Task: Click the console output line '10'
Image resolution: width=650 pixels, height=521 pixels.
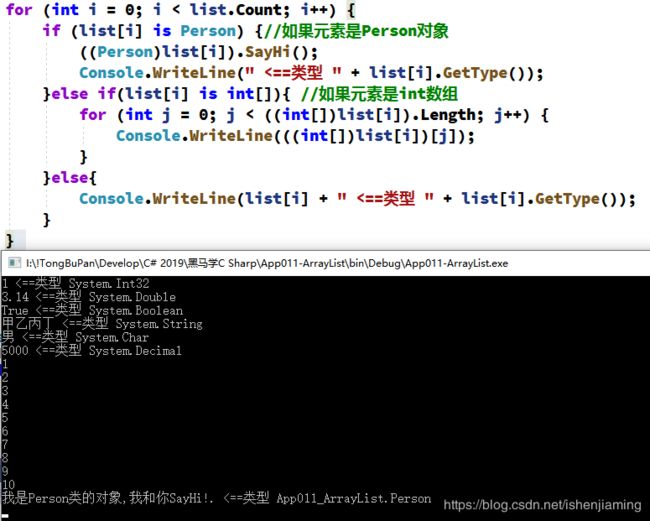Action: 8,485
